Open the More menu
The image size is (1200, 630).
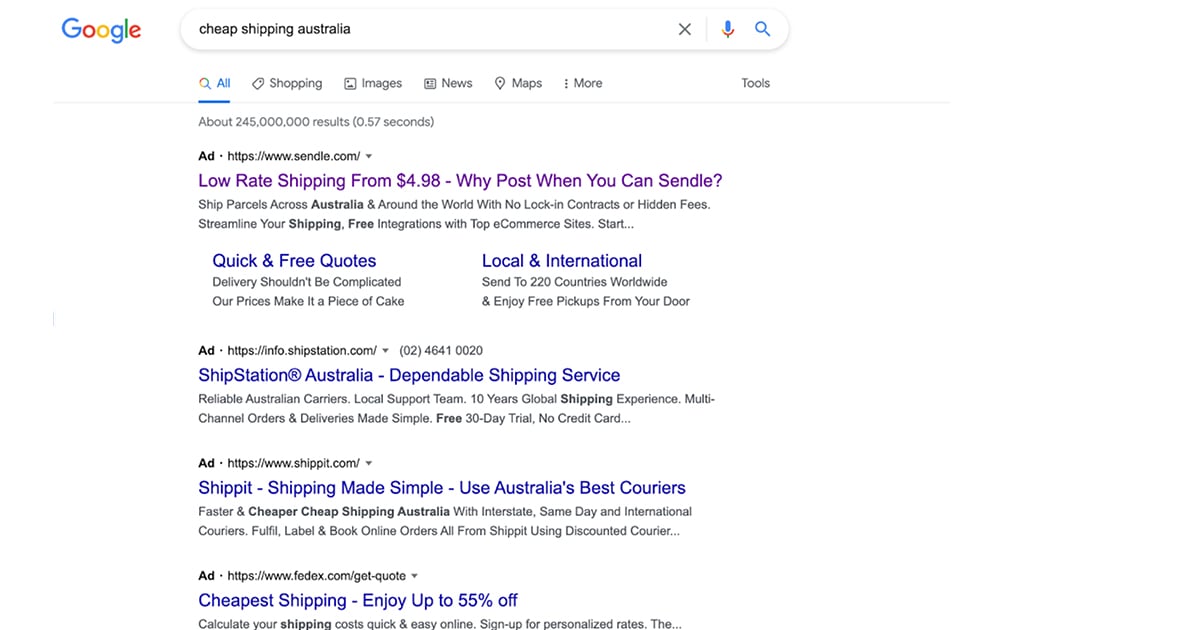583,84
